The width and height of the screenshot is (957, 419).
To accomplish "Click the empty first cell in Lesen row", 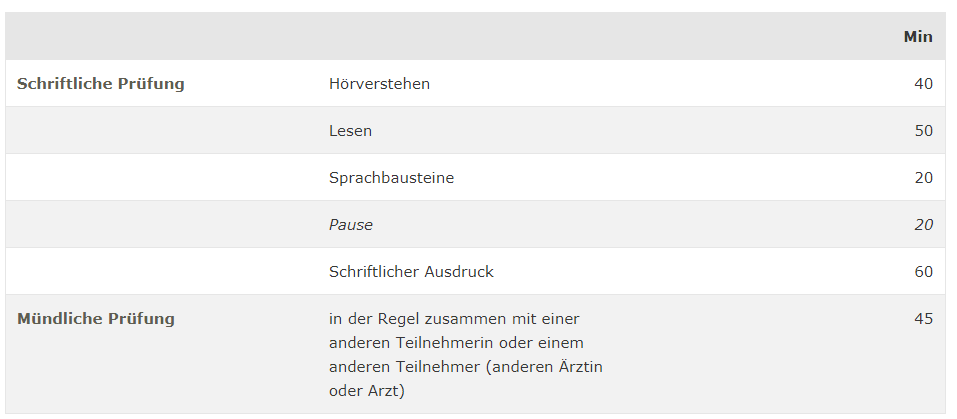I will (x=162, y=131).
